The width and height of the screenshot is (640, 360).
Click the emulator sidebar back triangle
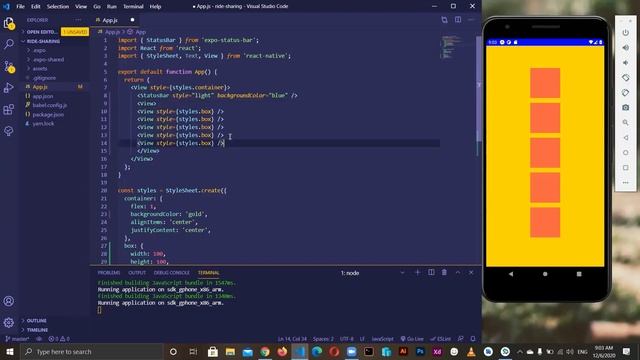(625, 138)
